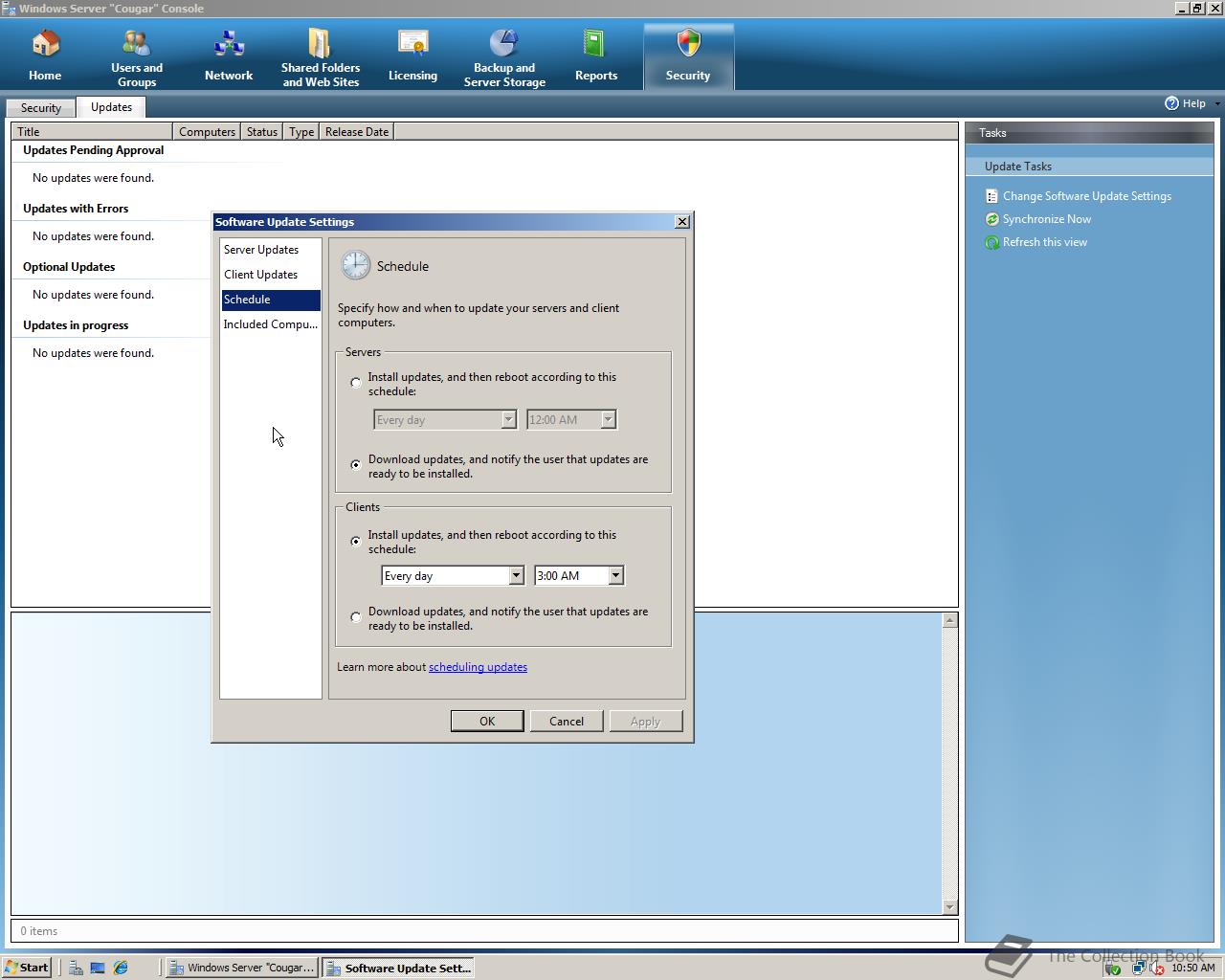Image resolution: width=1225 pixels, height=980 pixels.
Task: Click Refresh this view task link
Action: [1045, 242]
